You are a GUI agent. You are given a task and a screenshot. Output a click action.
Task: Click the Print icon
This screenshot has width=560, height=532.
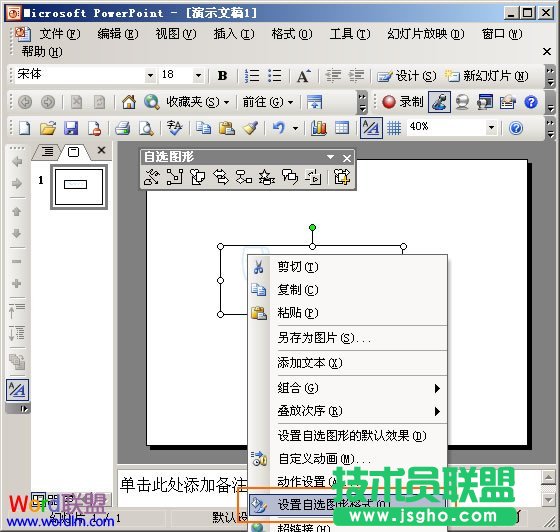(x=122, y=128)
